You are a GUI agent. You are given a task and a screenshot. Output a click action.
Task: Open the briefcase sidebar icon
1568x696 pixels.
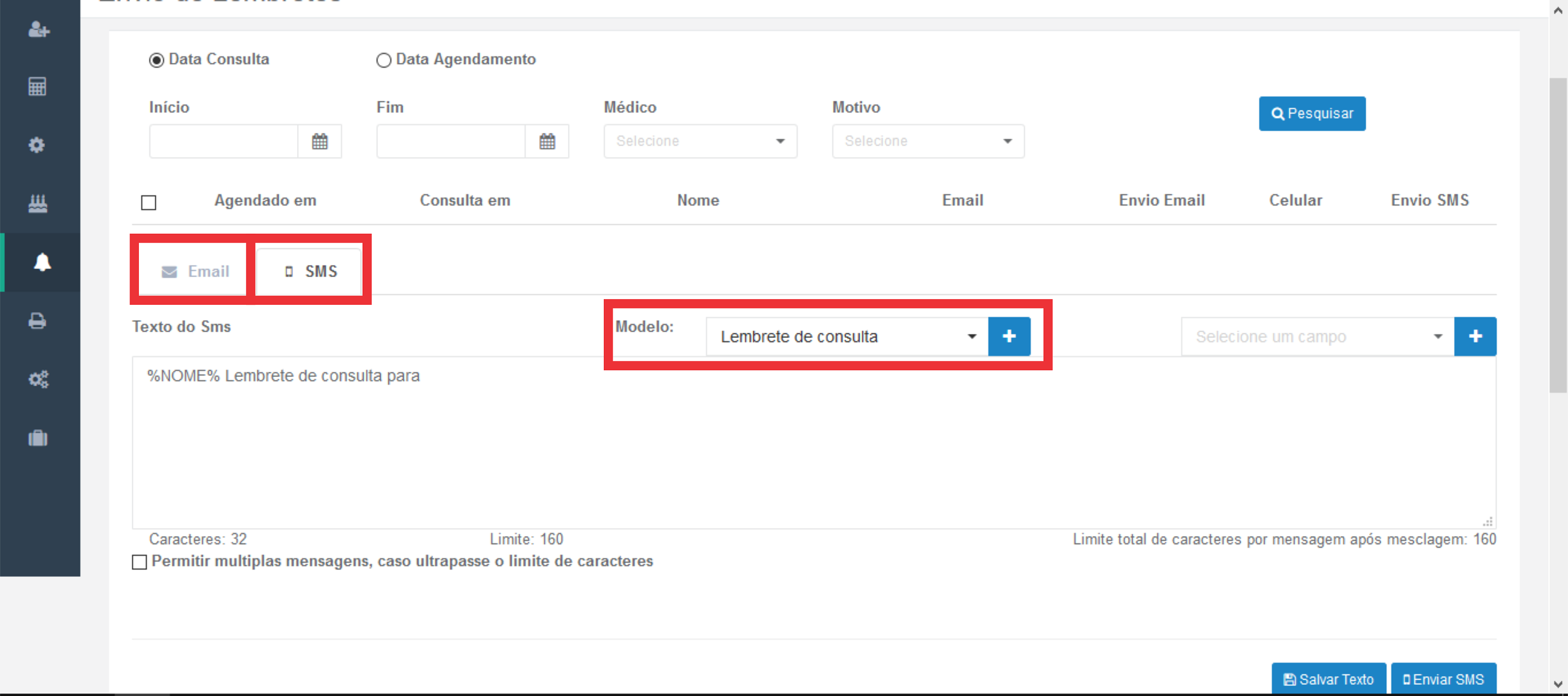click(37, 438)
